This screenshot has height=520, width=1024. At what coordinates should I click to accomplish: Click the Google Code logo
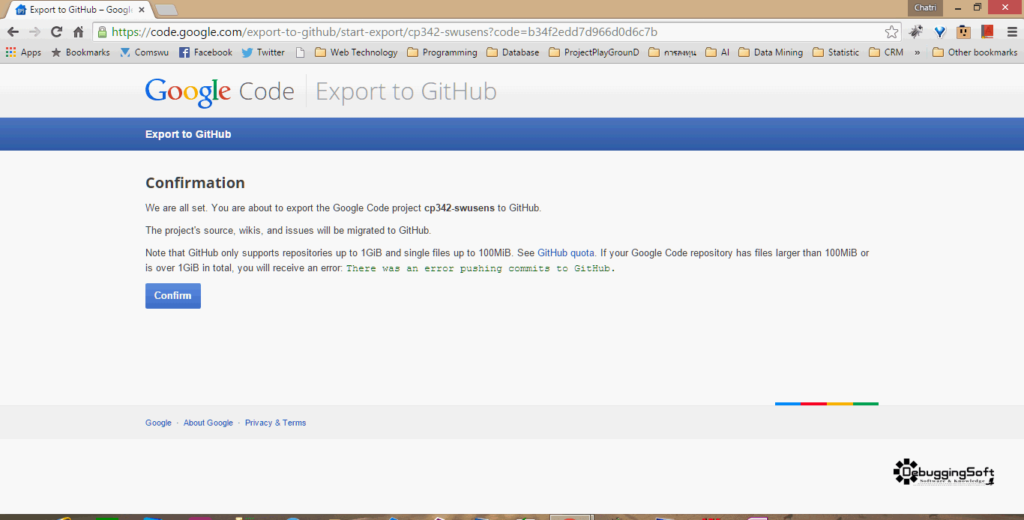(219, 91)
